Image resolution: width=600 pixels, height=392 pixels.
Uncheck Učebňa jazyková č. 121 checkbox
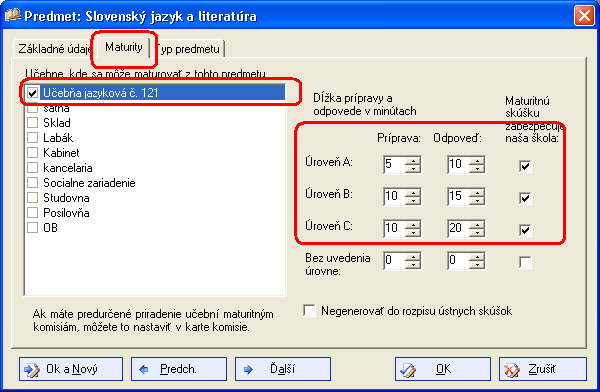(33, 93)
